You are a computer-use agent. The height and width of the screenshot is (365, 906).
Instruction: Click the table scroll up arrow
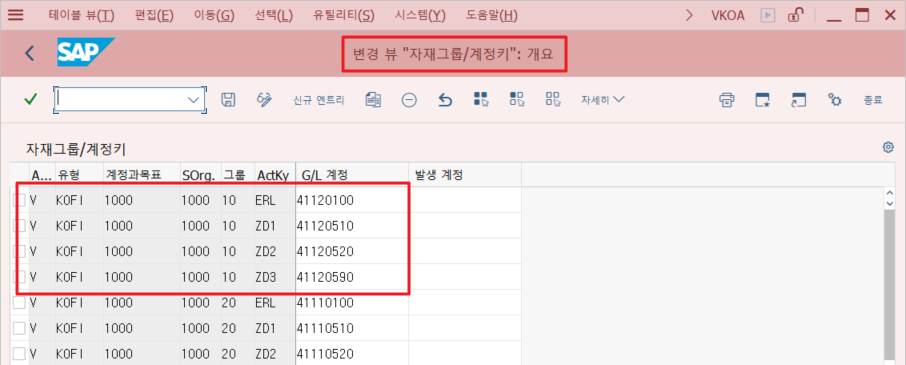(890, 194)
